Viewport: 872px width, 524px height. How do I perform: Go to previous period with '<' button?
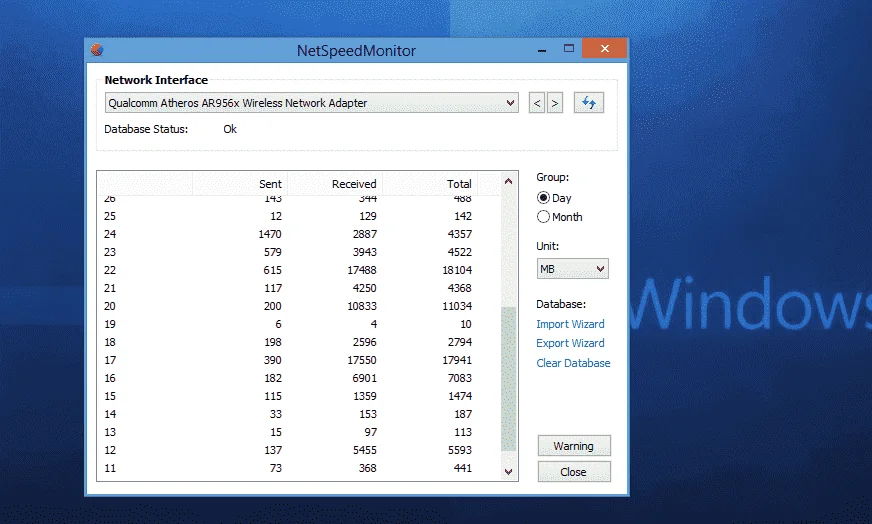[x=537, y=103]
